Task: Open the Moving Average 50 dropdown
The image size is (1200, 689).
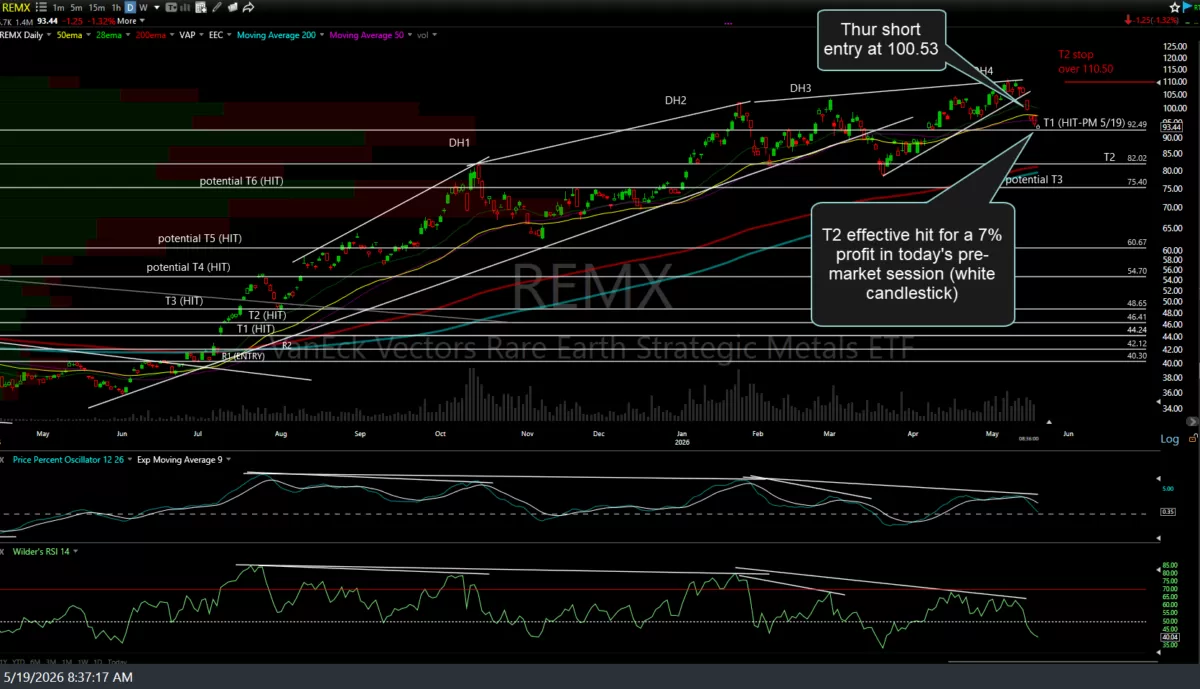Action: tap(410, 35)
